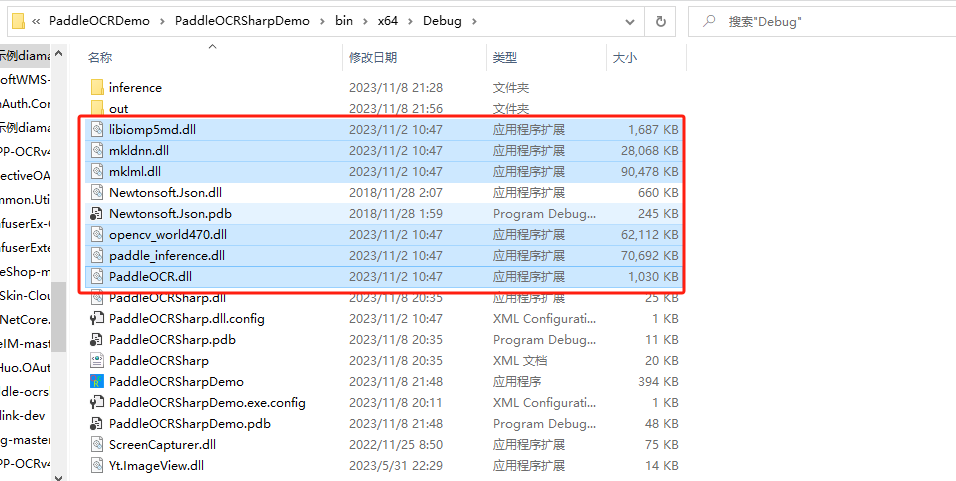
Task: Expand the chevron after x64 breadcrumb
Action: coord(409,21)
